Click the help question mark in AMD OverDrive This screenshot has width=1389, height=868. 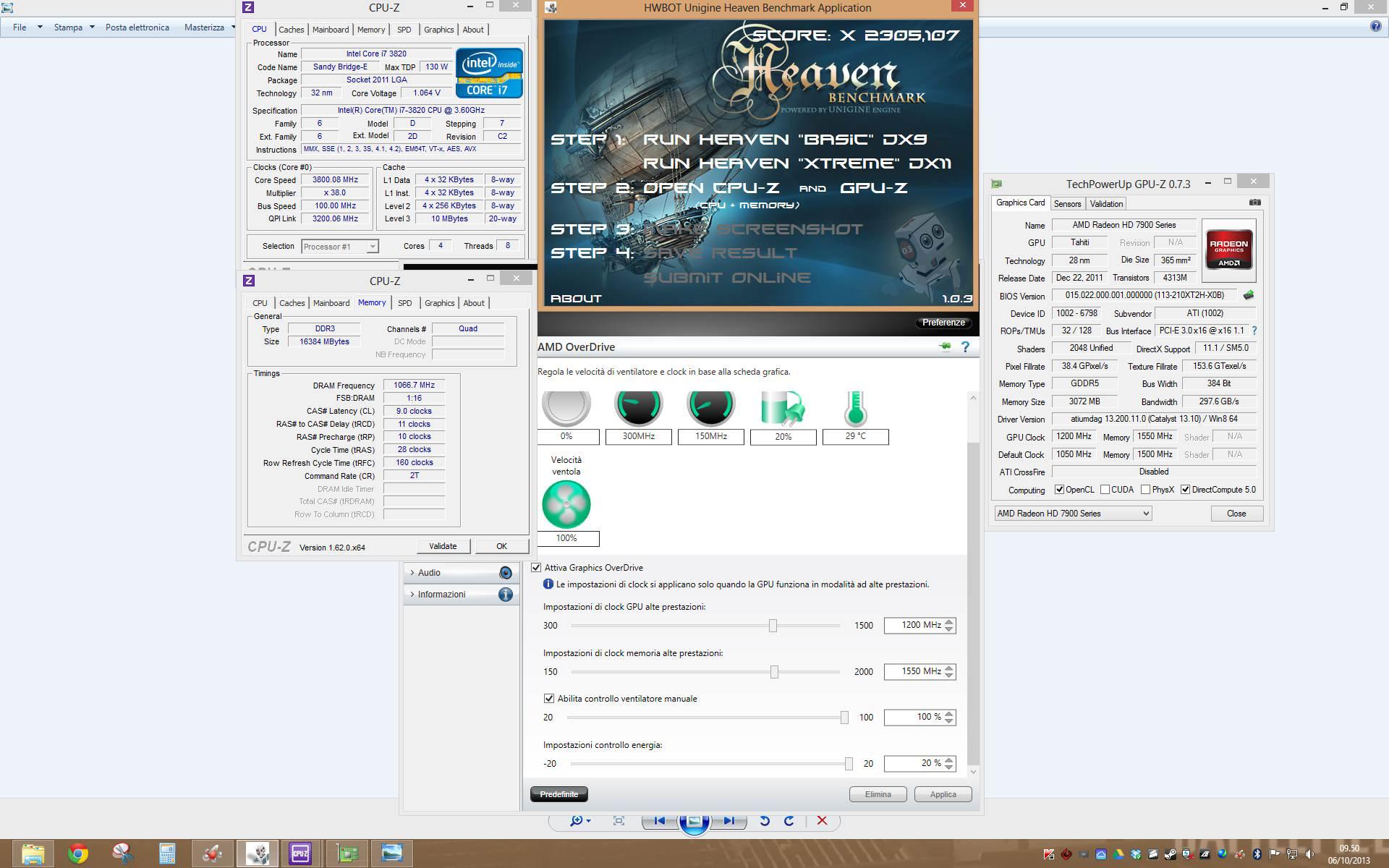pyautogui.click(x=965, y=347)
